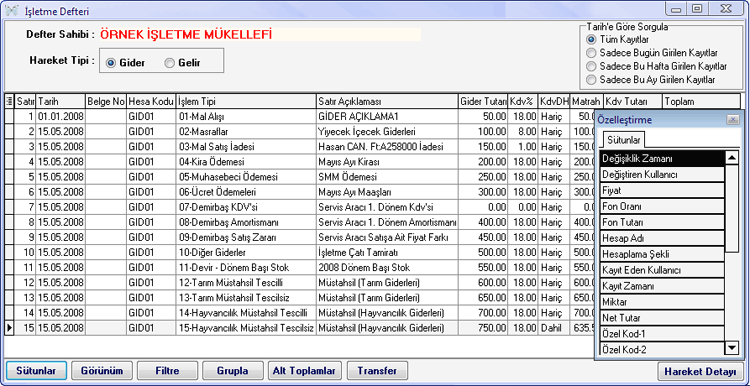
Task: Click scroll up arrow in column list
Action: click(732, 158)
